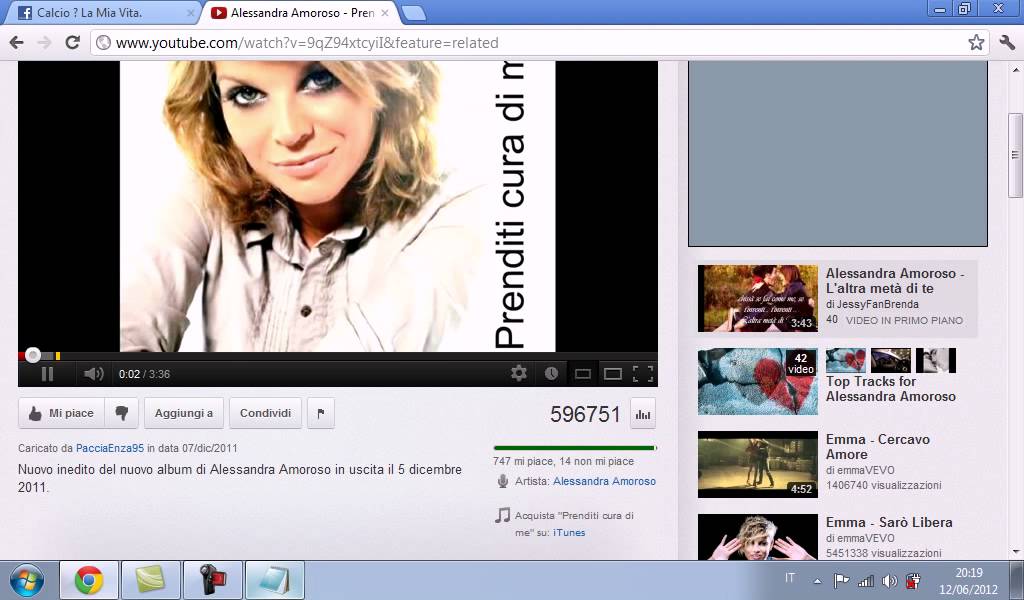Screen dimensions: 1024x600
Task: Open Action Center flag icon
Action: click(x=841, y=580)
